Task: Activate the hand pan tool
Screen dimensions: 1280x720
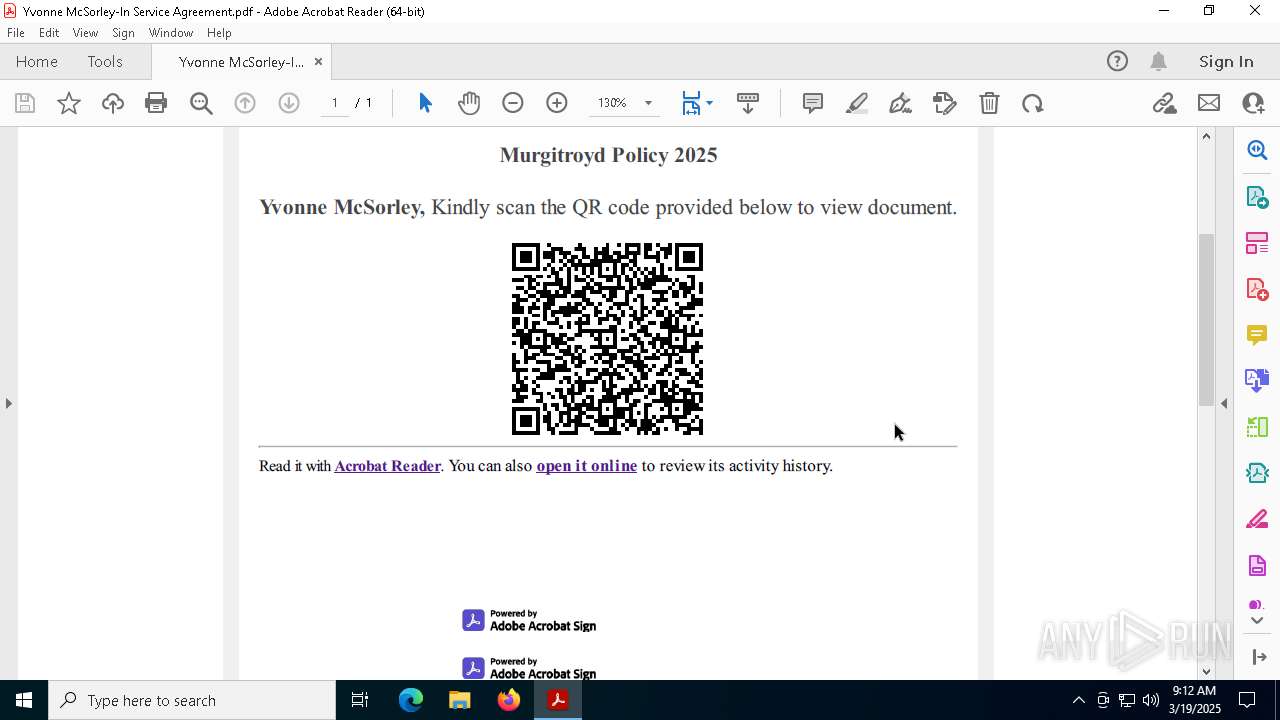Action: (x=469, y=103)
